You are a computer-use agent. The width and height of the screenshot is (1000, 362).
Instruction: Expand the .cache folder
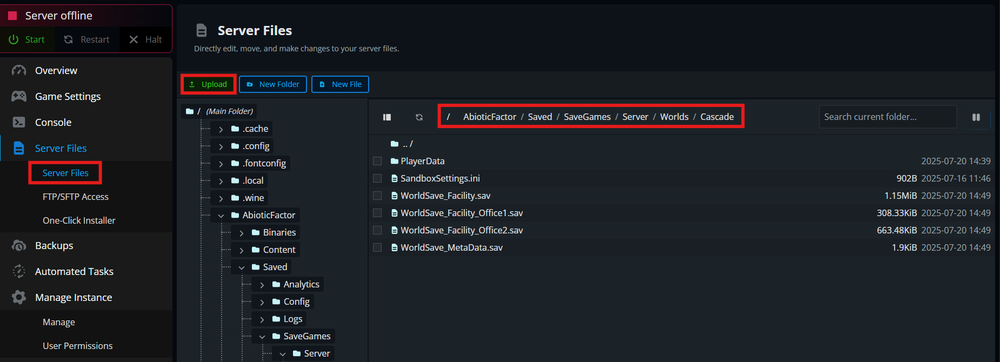click(221, 129)
